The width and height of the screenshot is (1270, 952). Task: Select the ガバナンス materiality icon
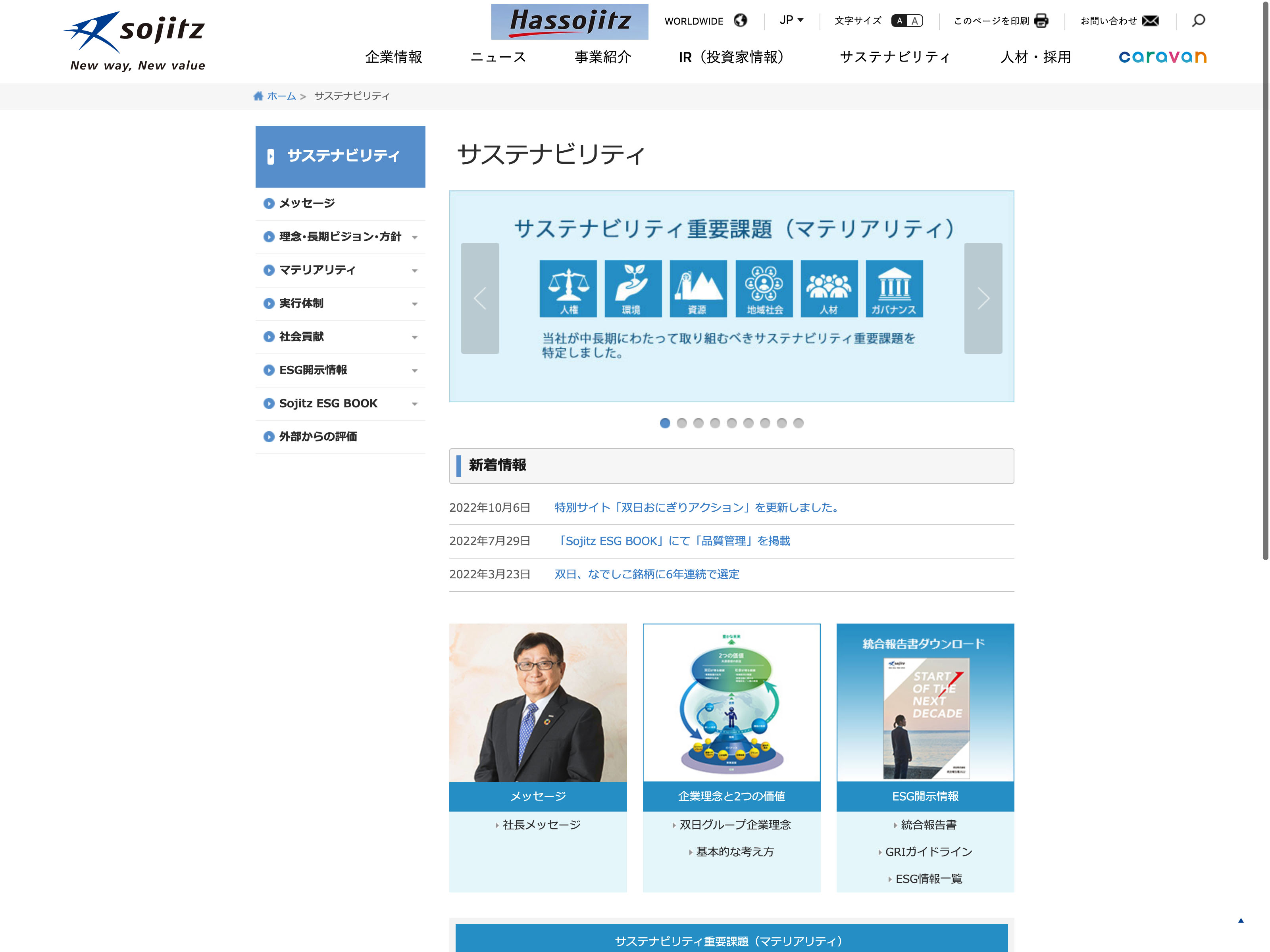pyautogui.click(x=895, y=289)
